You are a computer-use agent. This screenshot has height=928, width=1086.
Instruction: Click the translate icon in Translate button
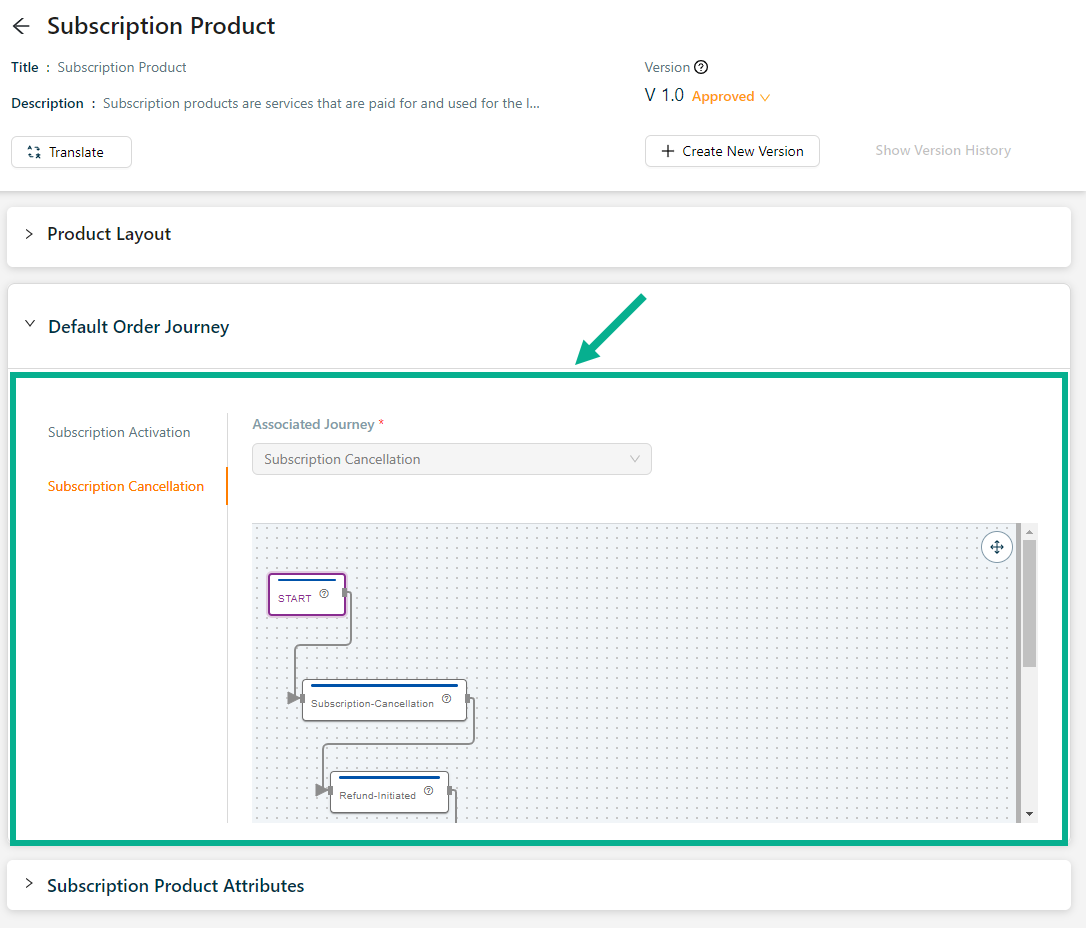[x=34, y=152]
